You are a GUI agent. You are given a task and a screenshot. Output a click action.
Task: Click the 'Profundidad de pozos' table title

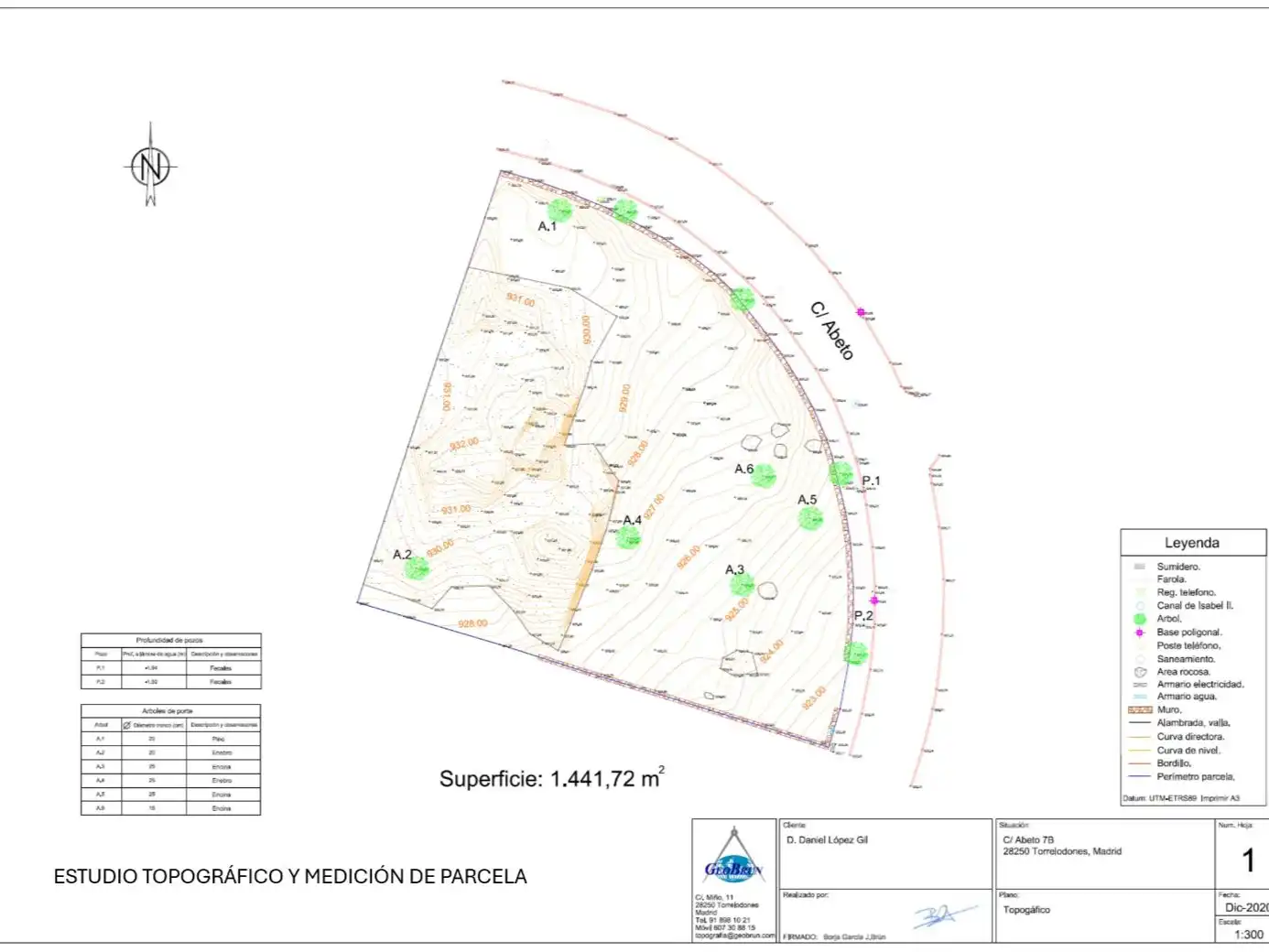pos(169,640)
